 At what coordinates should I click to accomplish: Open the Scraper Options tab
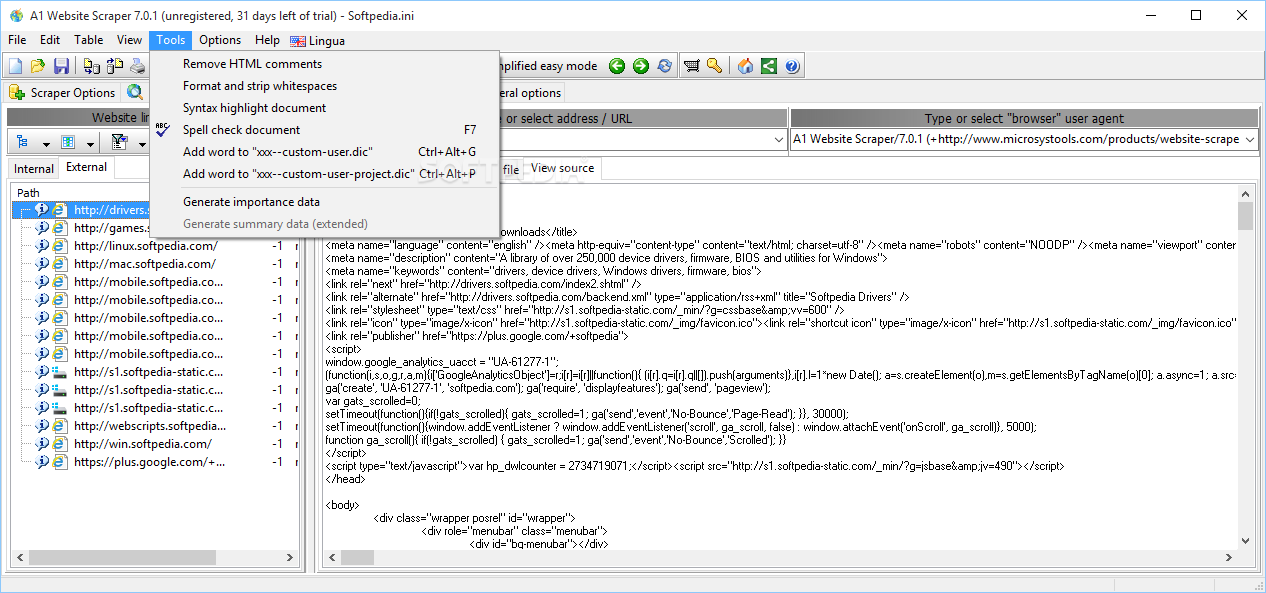click(x=63, y=92)
